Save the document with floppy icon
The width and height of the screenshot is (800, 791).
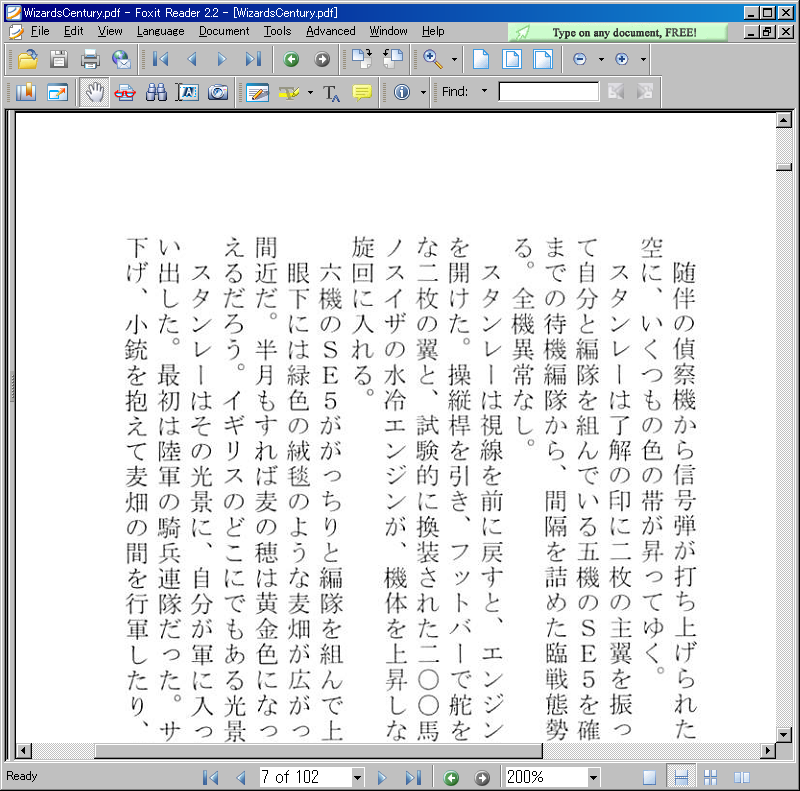[x=59, y=59]
